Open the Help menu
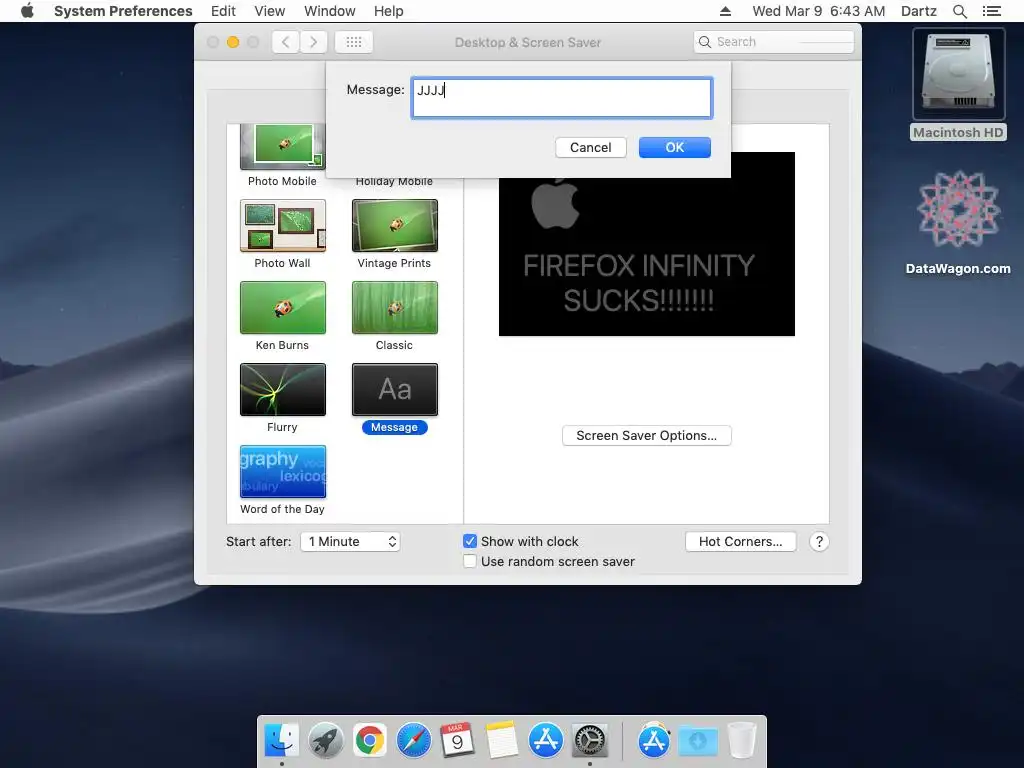 coord(389,11)
